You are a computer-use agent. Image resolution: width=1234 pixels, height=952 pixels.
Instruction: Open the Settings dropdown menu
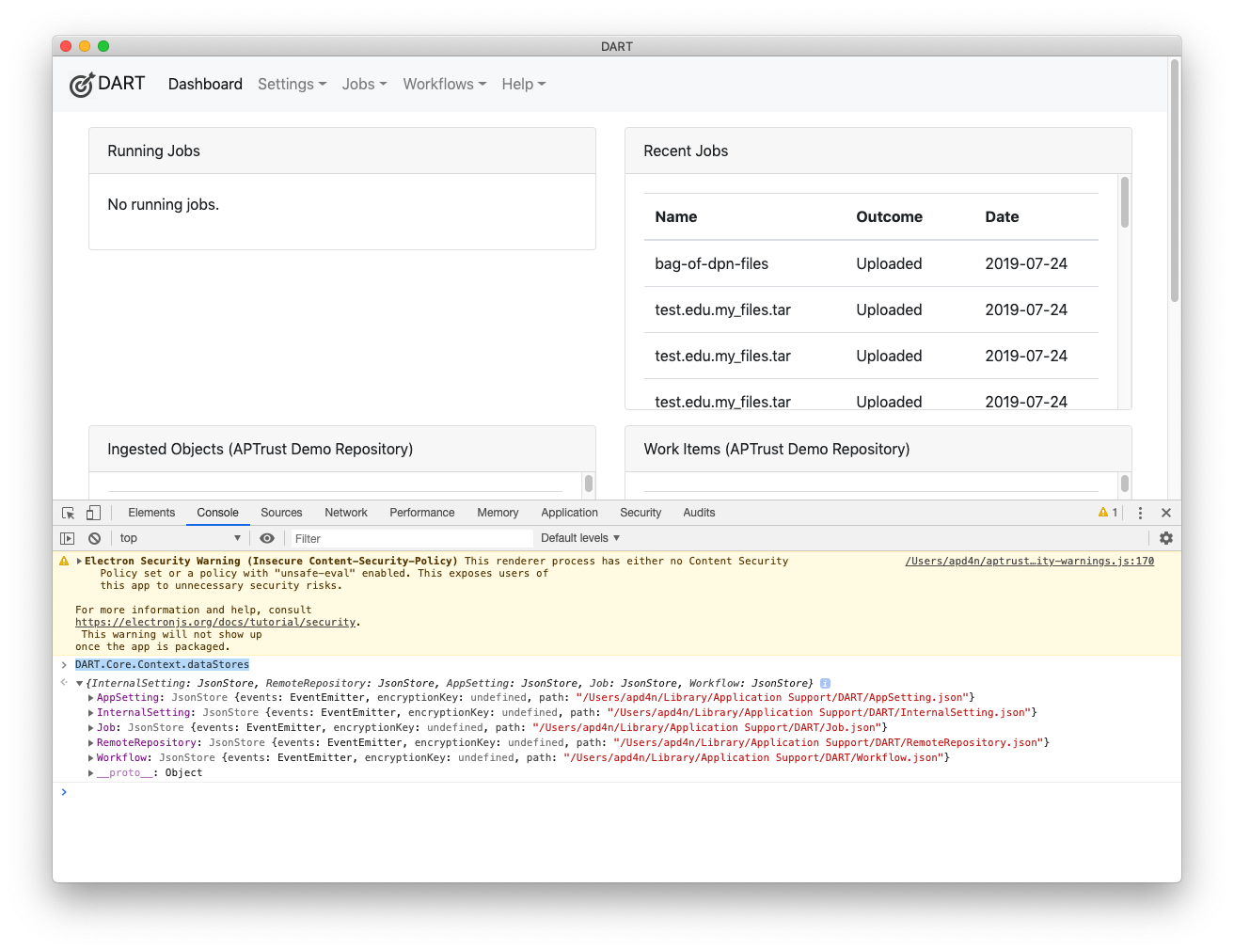[x=292, y=84]
